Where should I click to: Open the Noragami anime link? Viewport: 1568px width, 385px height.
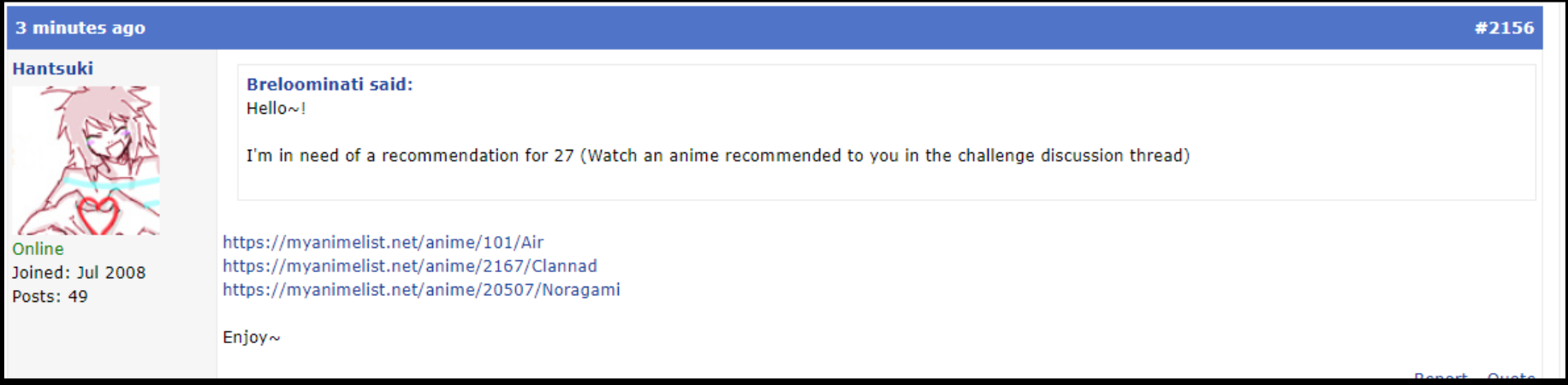tap(421, 290)
